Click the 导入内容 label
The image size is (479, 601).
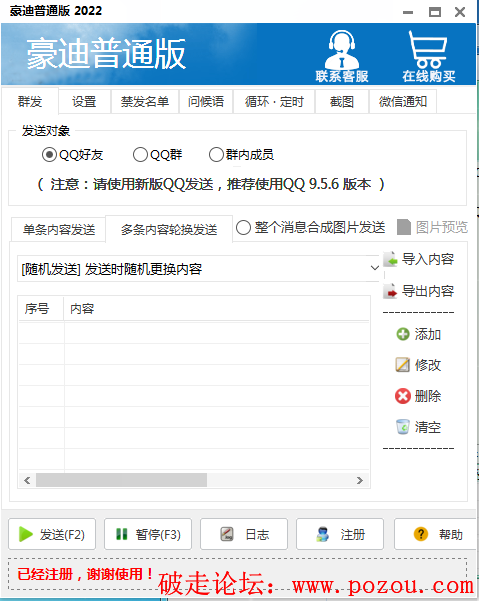[428, 259]
